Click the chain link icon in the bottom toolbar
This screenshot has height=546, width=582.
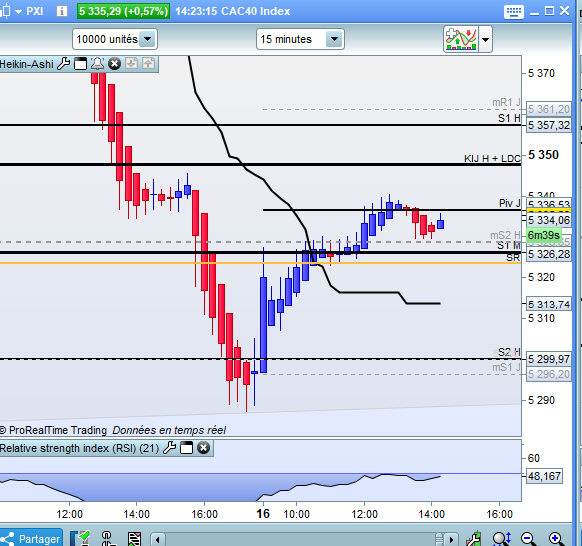(107, 538)
